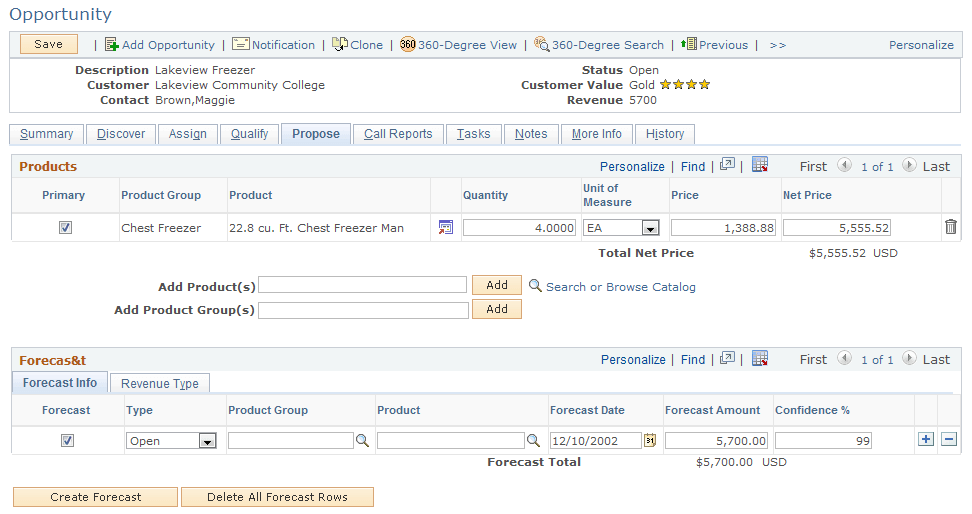
Task: Click the Add Product Group(s) text field
Action: (x=363, y=310)
